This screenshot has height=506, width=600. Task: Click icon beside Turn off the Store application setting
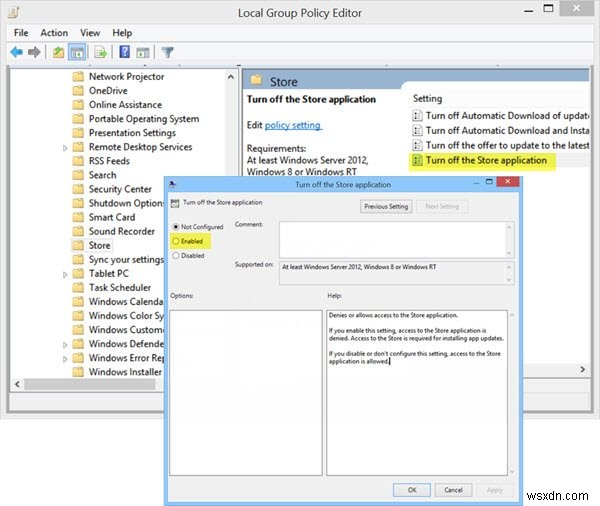point(417,160)
